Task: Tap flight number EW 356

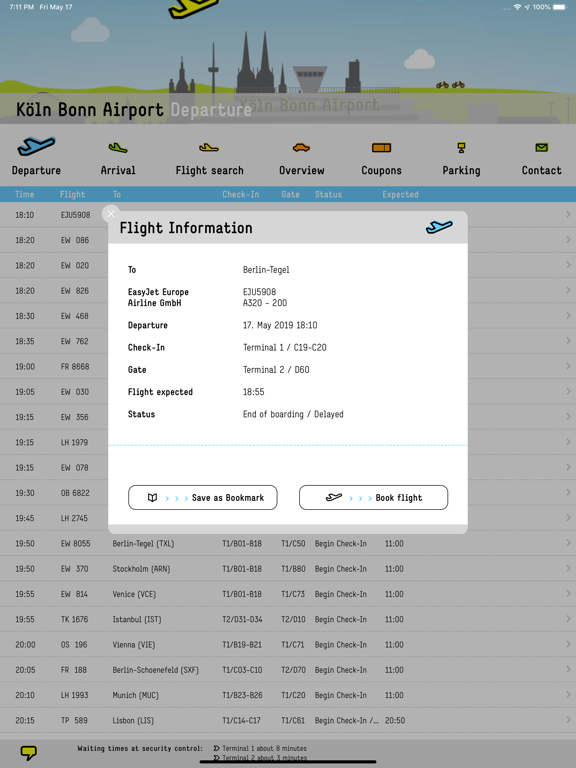Action: 74,417
